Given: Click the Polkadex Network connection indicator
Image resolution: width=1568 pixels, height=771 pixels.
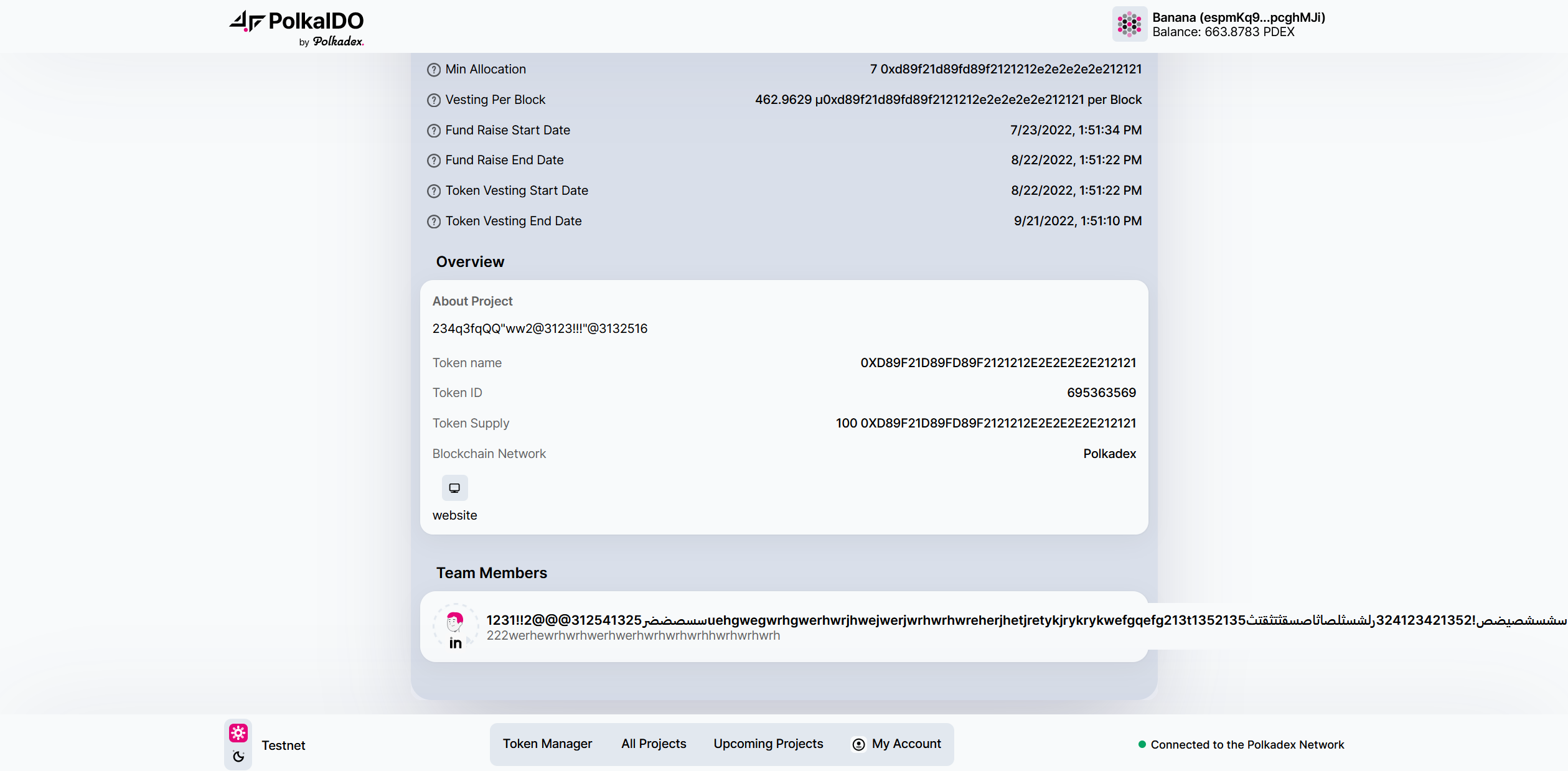Looking at the screenshot, I should tap(1141, 744).
